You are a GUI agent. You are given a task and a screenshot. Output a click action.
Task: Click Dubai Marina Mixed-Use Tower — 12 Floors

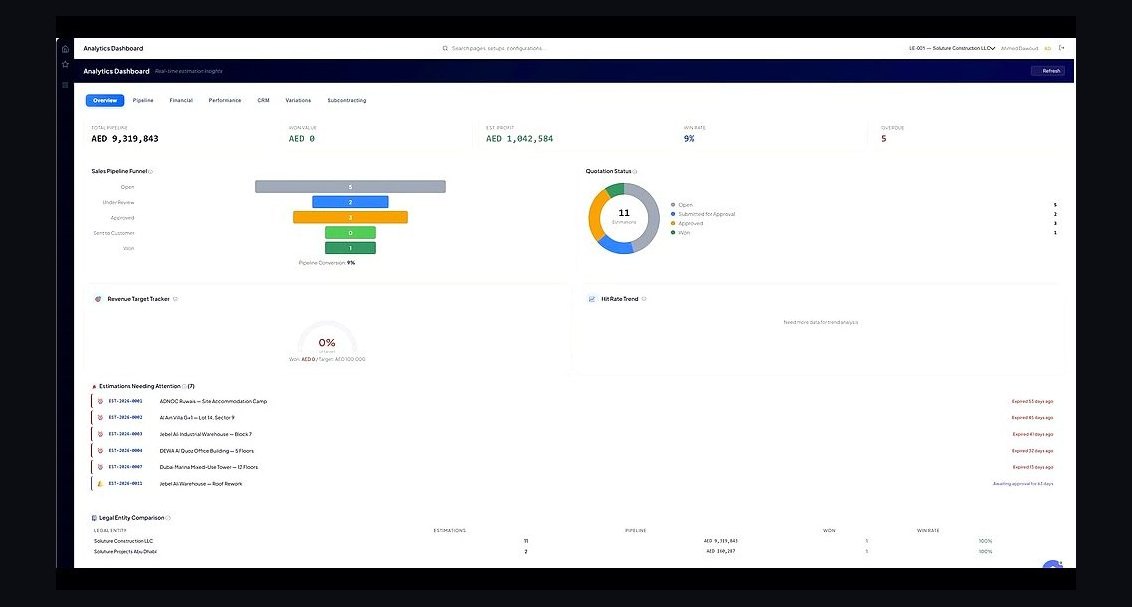tap(209, 467)
